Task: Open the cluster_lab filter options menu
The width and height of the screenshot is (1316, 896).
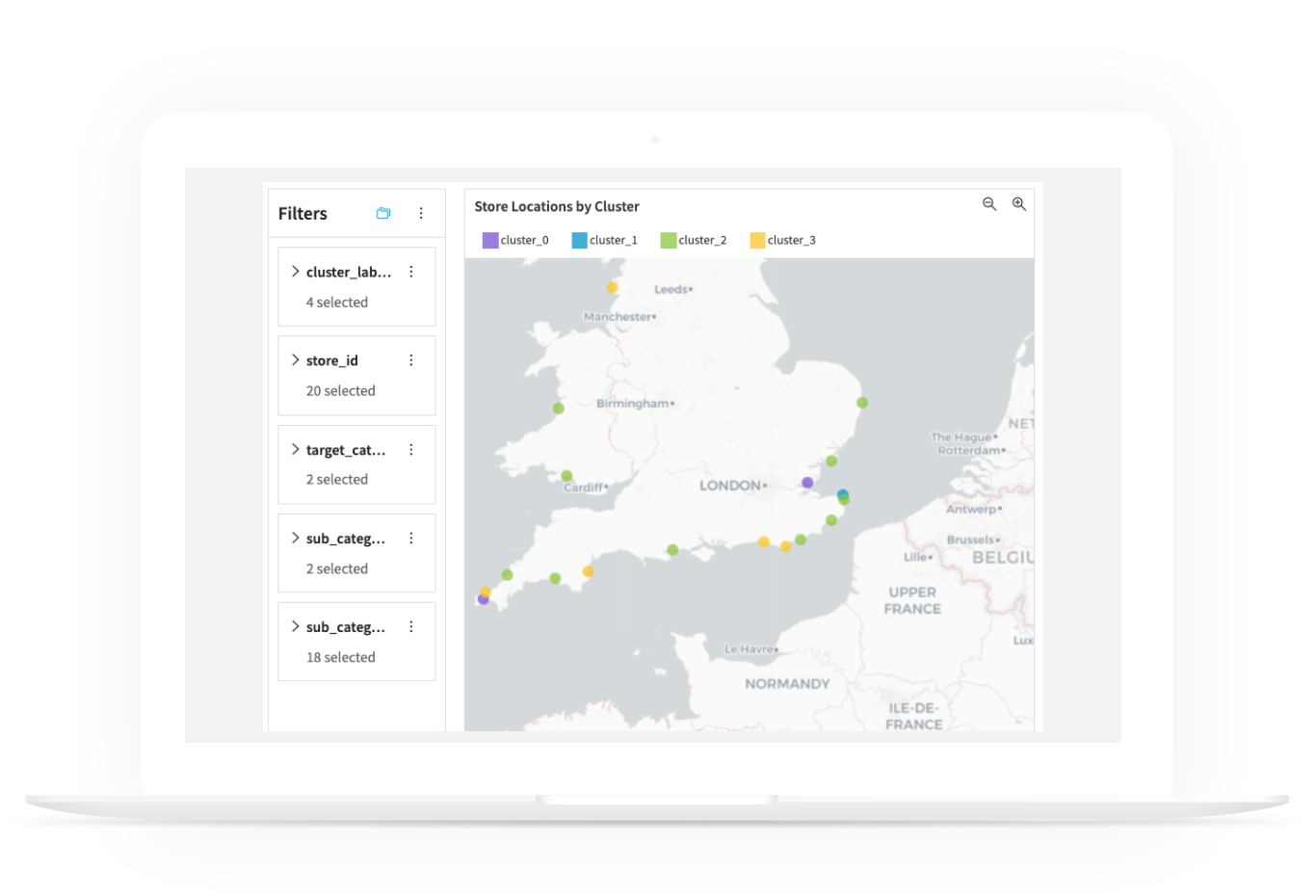Action: click(411, 272)
